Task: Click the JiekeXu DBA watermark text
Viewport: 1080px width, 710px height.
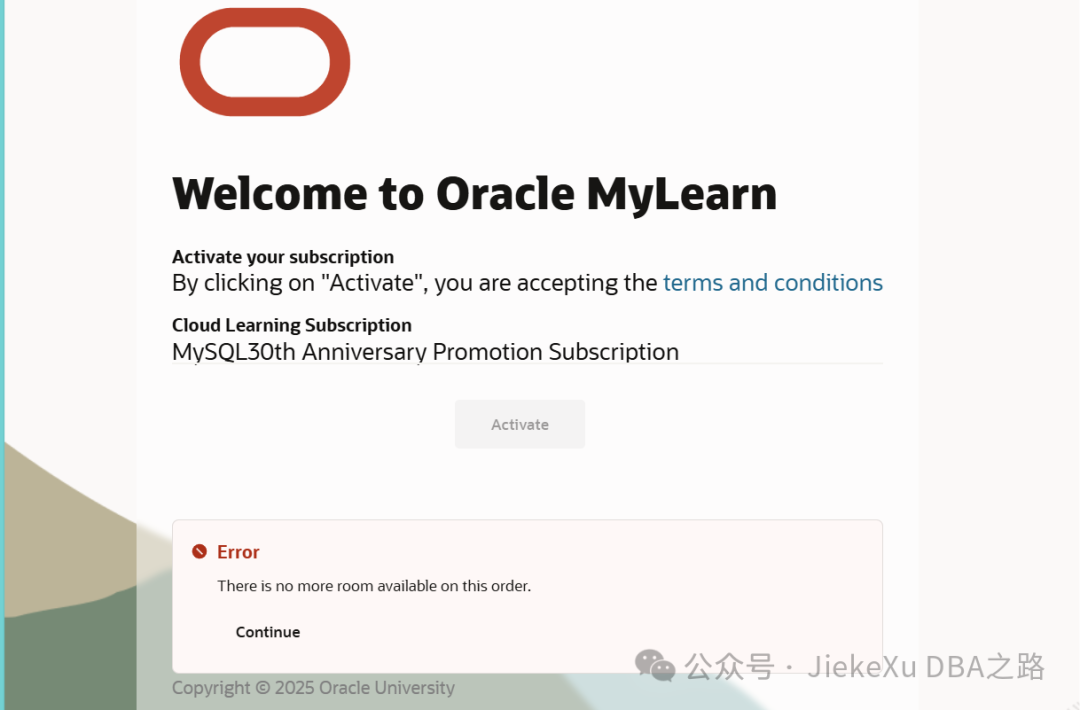Action: [865, 666]
